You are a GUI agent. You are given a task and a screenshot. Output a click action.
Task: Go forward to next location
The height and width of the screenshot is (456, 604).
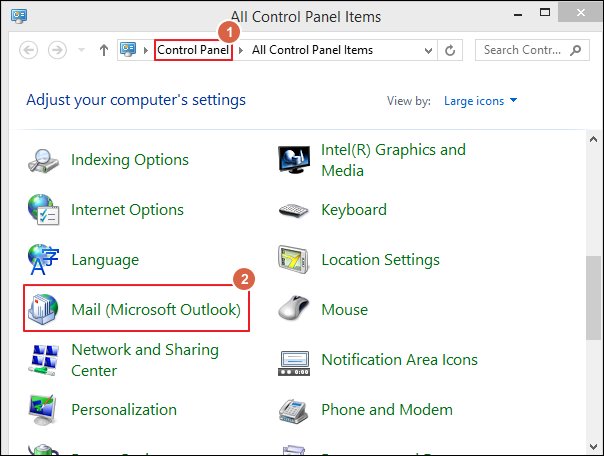57,50
